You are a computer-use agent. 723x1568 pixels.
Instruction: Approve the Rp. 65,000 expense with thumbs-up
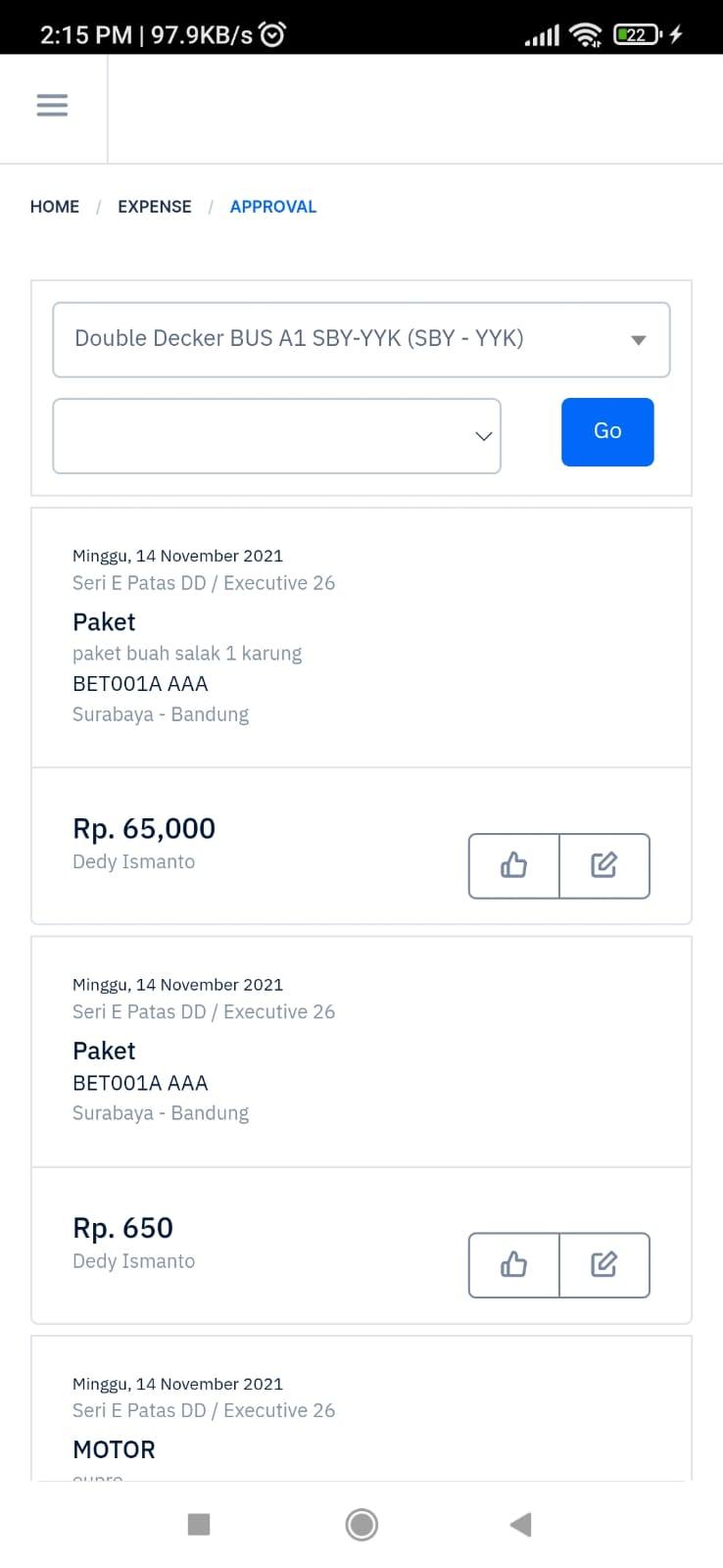514,865
